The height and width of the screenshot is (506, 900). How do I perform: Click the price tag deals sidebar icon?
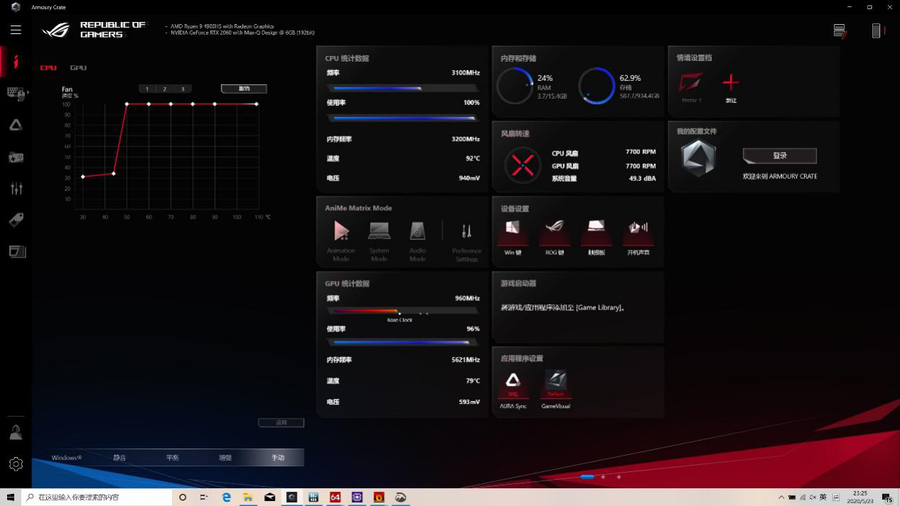coord(16,220)
